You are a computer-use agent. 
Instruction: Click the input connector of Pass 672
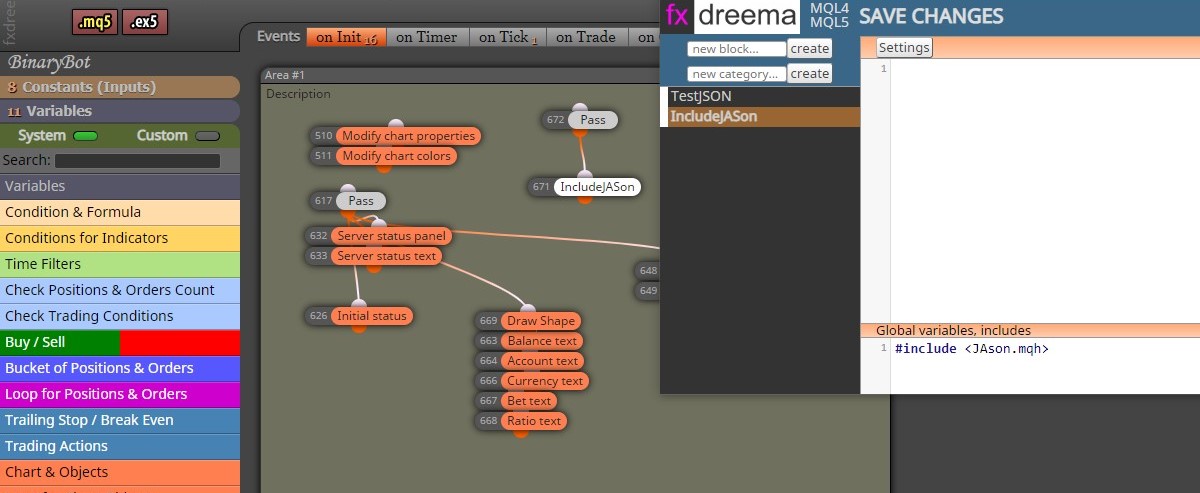[x=579, y=109]
